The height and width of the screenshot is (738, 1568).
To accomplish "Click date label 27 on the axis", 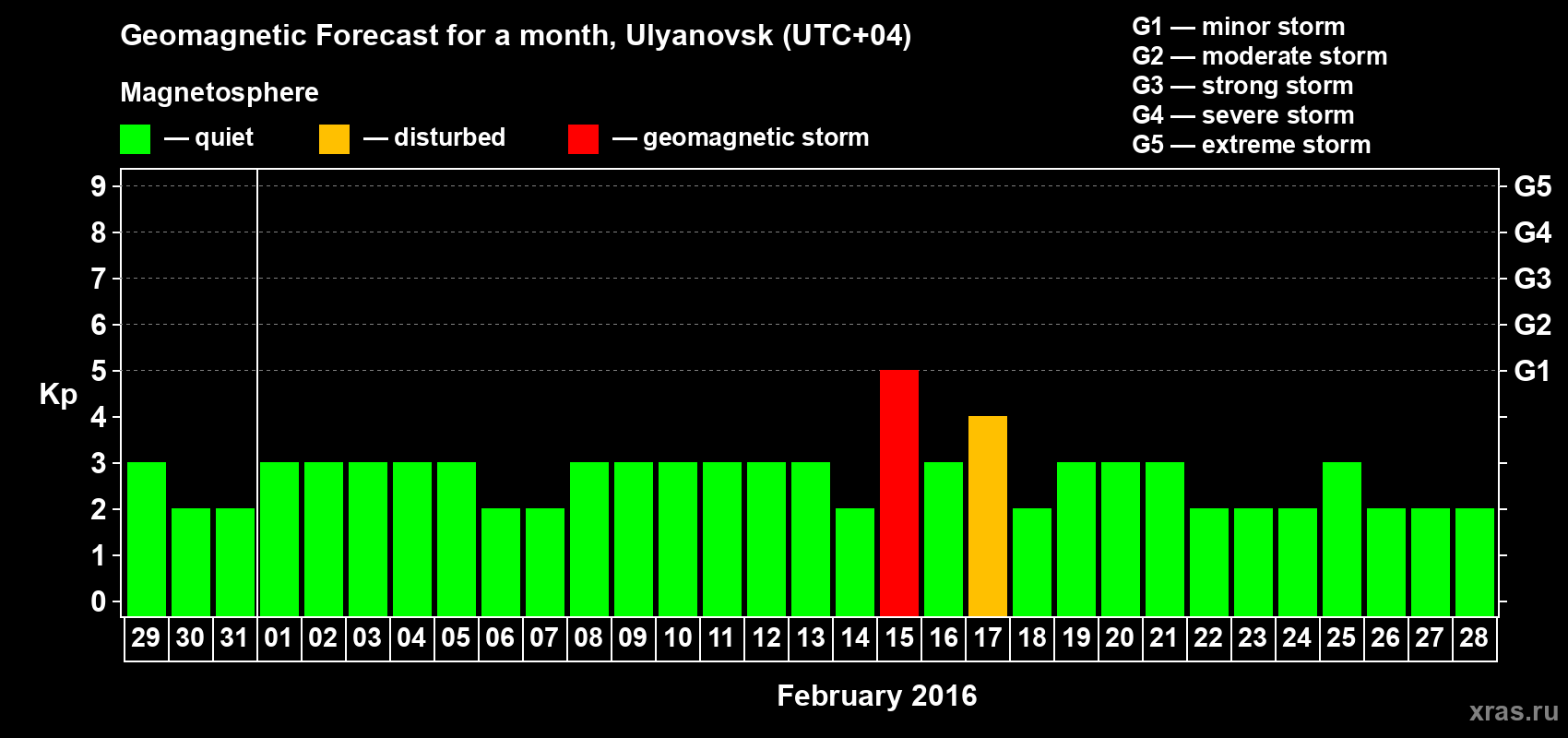I will [x=1430, y=637].
